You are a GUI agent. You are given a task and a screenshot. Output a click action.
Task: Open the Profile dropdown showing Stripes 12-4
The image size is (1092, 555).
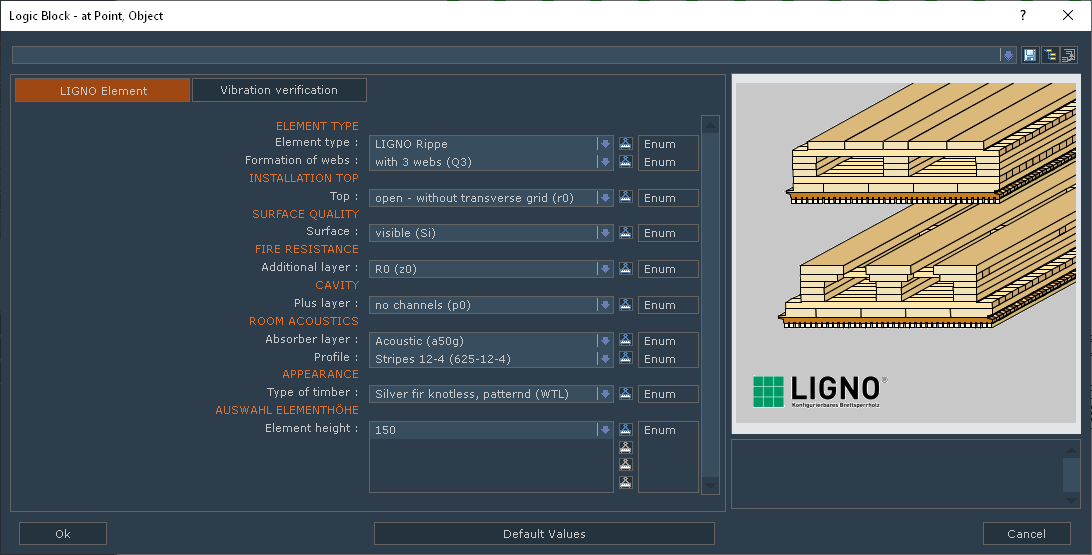604,359
